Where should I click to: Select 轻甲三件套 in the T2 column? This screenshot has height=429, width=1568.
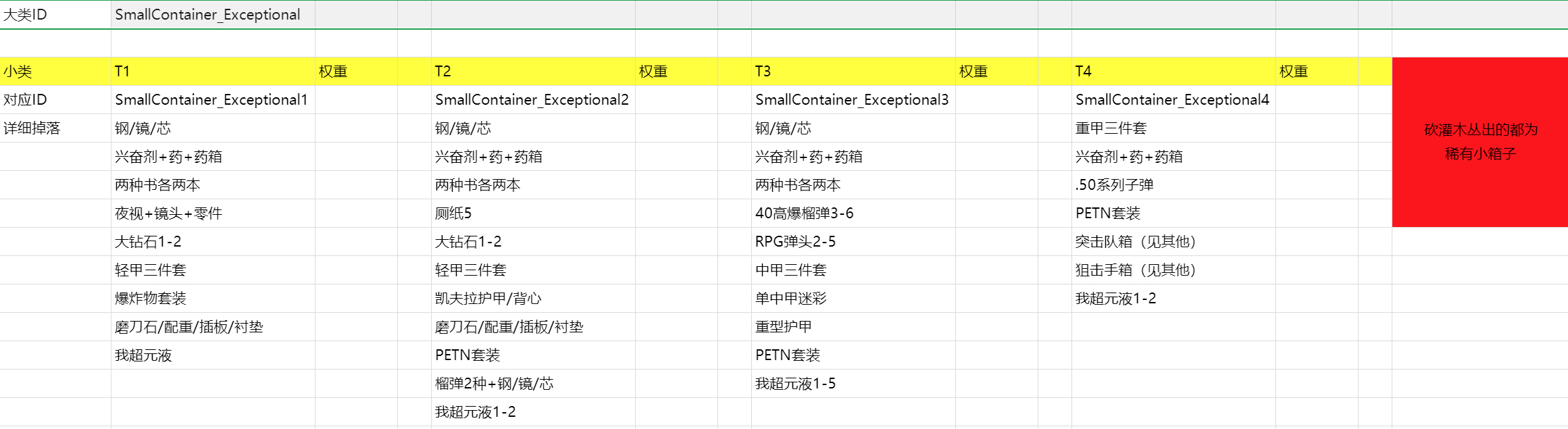pos(533,270)
